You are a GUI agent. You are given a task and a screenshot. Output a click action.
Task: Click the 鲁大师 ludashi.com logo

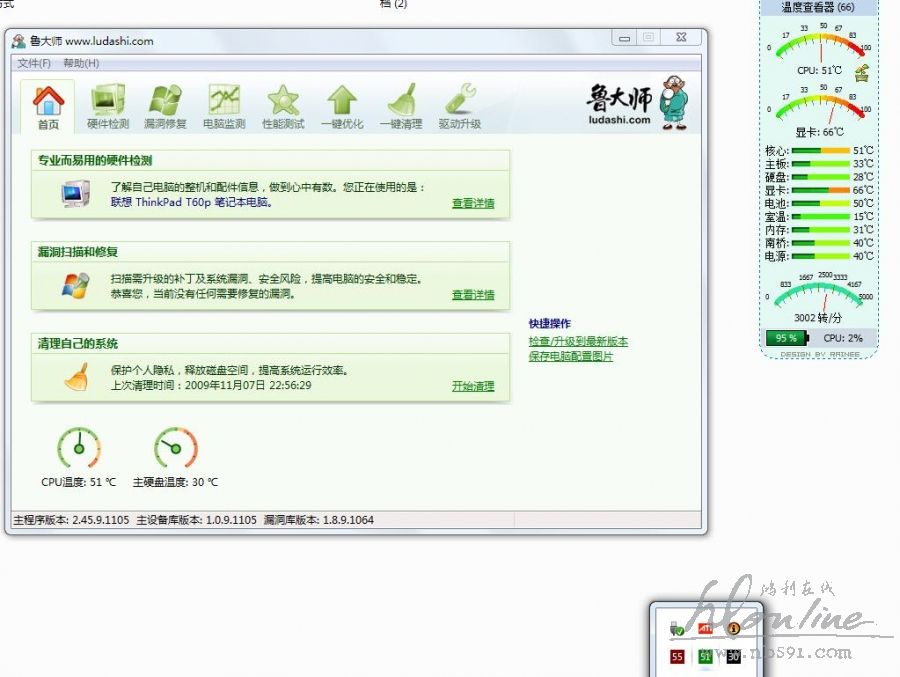(636, 103)
